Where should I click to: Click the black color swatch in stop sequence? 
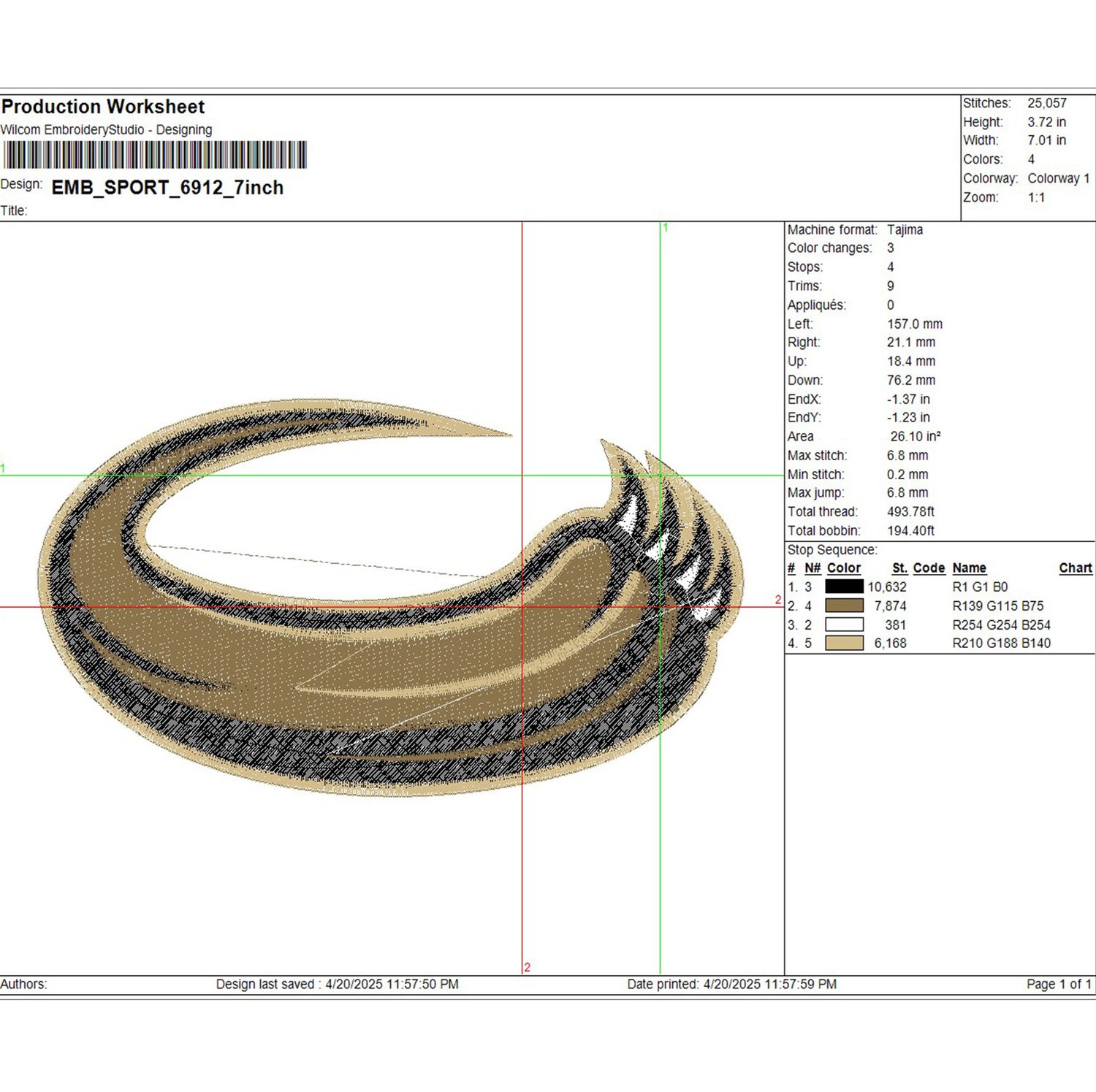click(x=844, y=587)
